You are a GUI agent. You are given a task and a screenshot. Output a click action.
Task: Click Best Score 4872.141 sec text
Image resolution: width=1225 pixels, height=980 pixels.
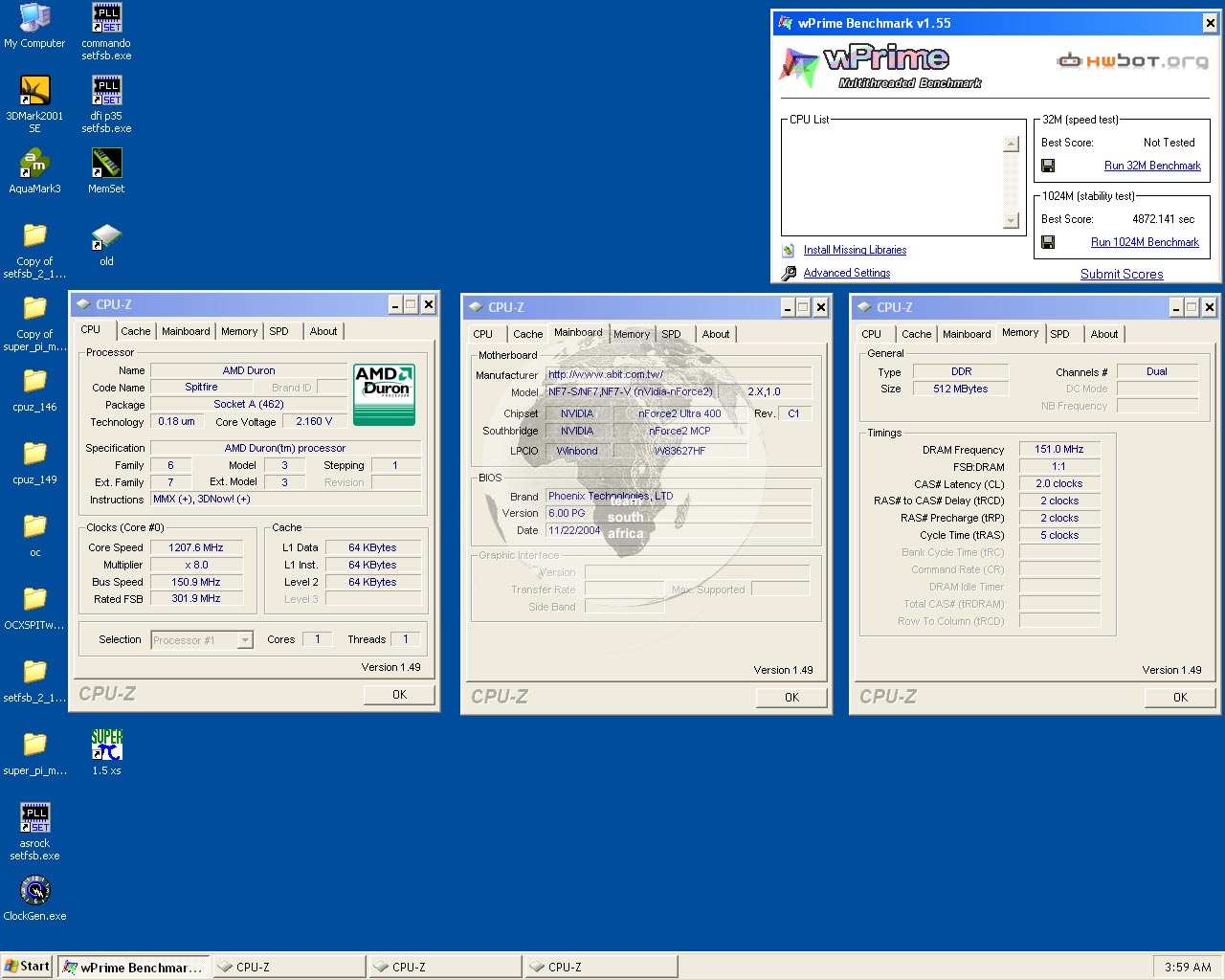point(1163,219)
